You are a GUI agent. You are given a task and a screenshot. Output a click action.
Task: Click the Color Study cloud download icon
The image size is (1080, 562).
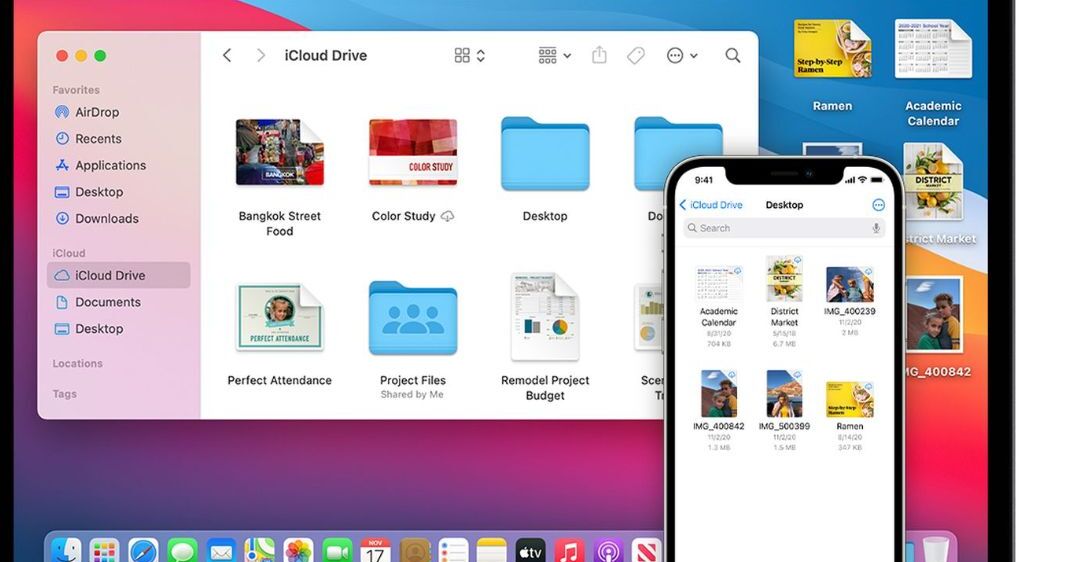448,216
